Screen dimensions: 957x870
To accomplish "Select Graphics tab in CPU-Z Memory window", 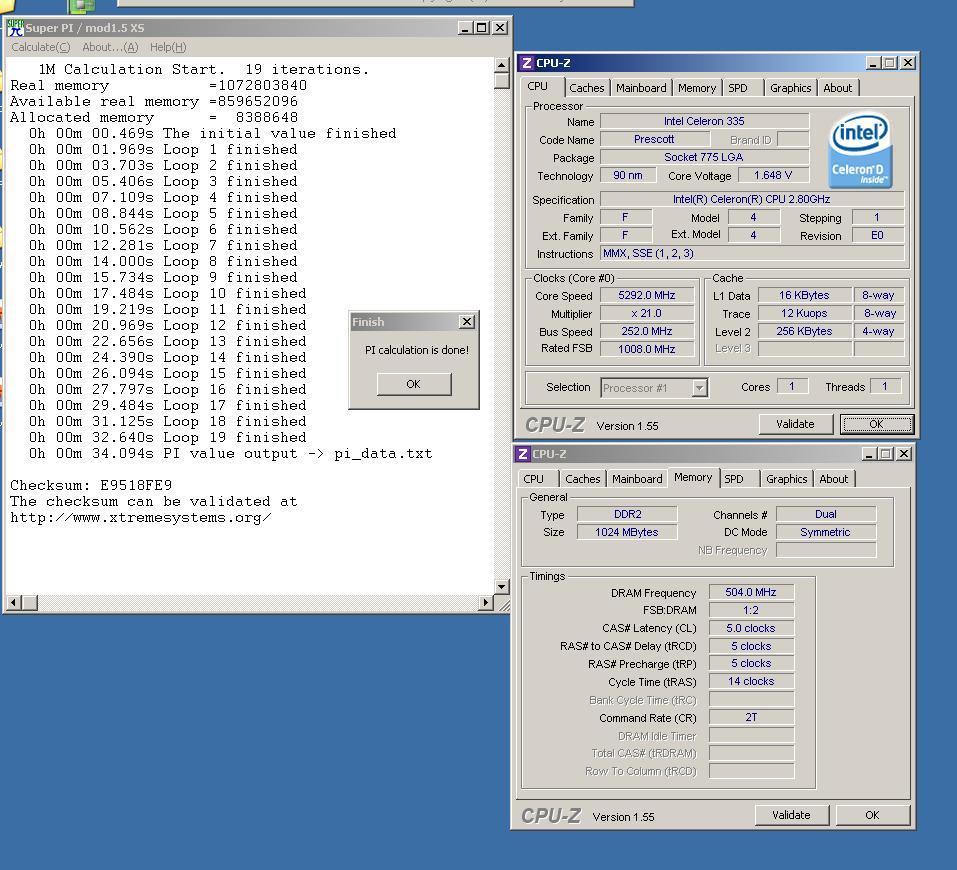I will click(787, 479).
